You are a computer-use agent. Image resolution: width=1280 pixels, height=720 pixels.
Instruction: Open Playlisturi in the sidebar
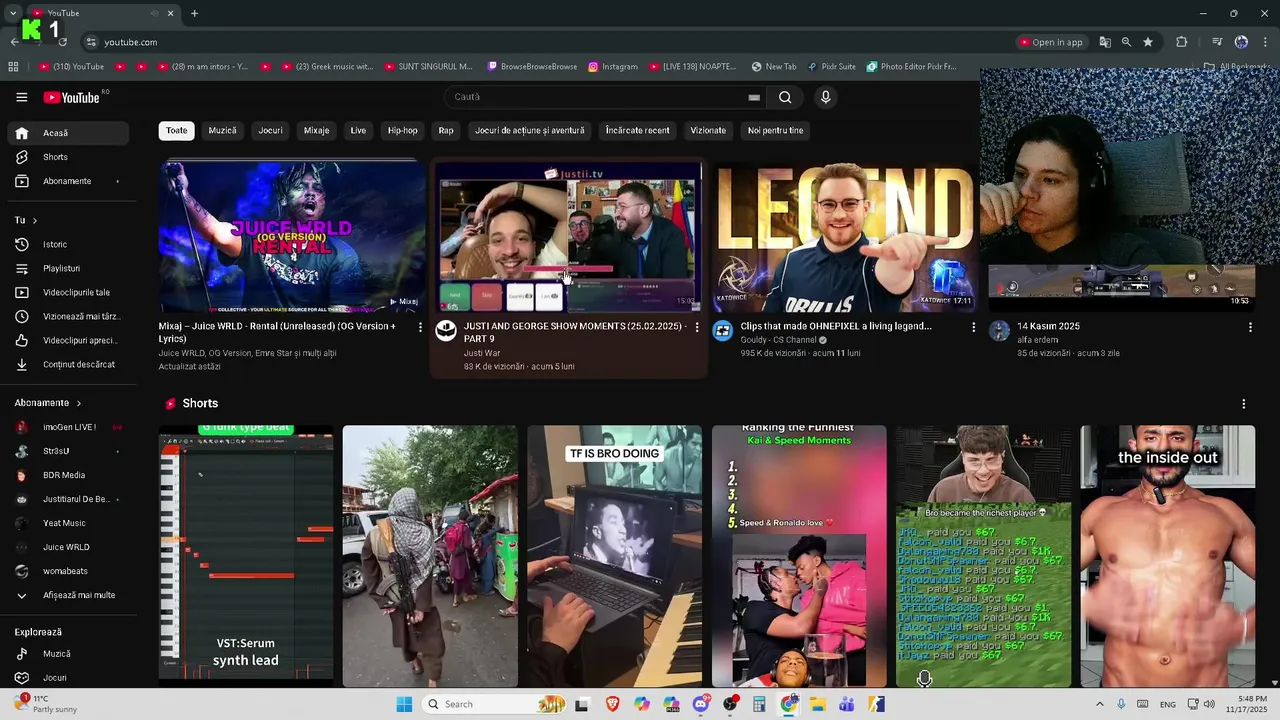(x=68, y=268)
